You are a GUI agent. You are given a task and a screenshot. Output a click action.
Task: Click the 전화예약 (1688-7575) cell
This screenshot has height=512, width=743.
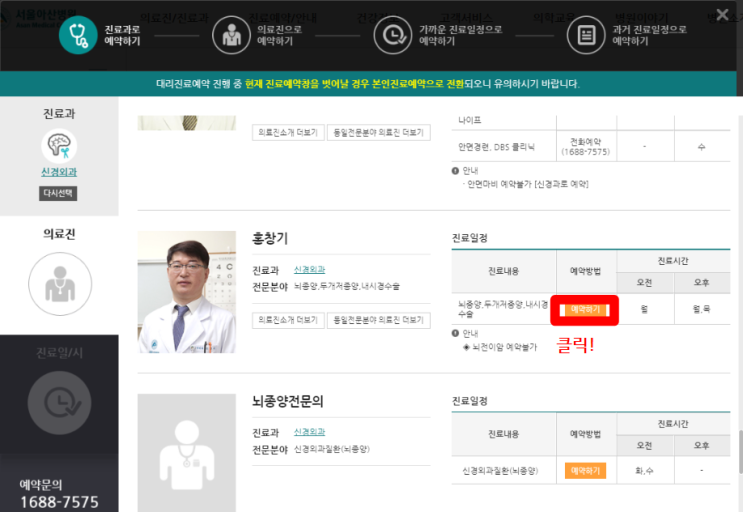[586, 147]
